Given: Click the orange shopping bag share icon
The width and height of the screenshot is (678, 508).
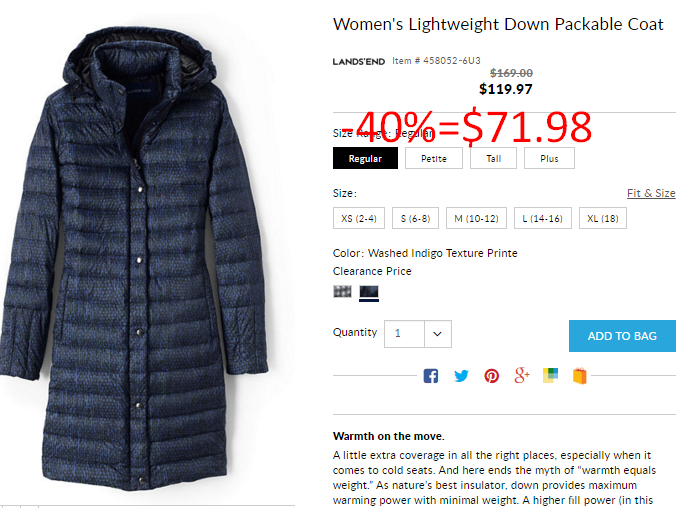Looking at the screenshot, I should point(580,375).
